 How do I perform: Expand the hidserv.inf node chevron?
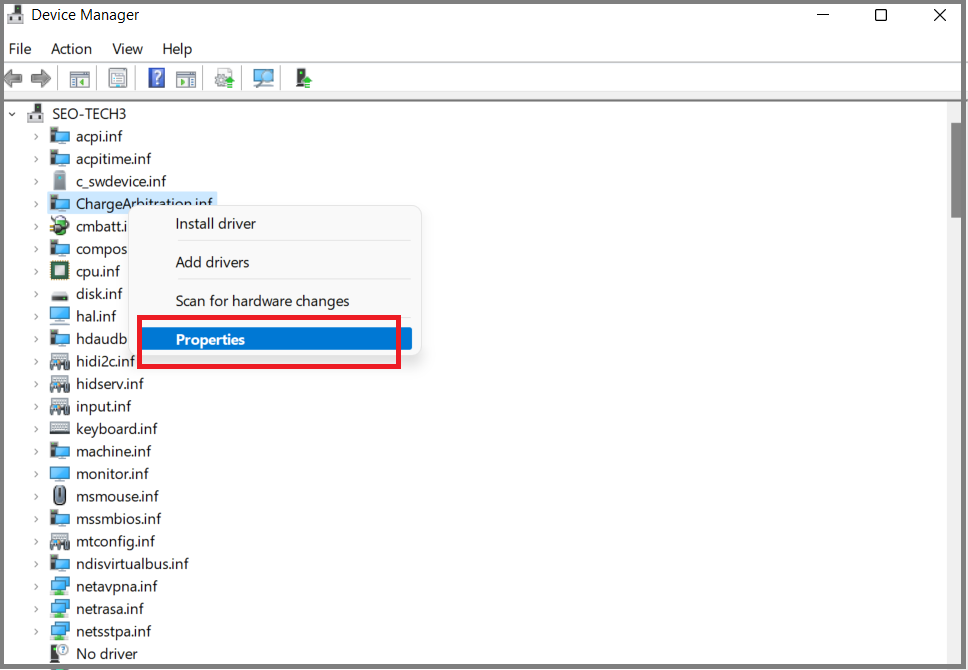tap(36, 384)
